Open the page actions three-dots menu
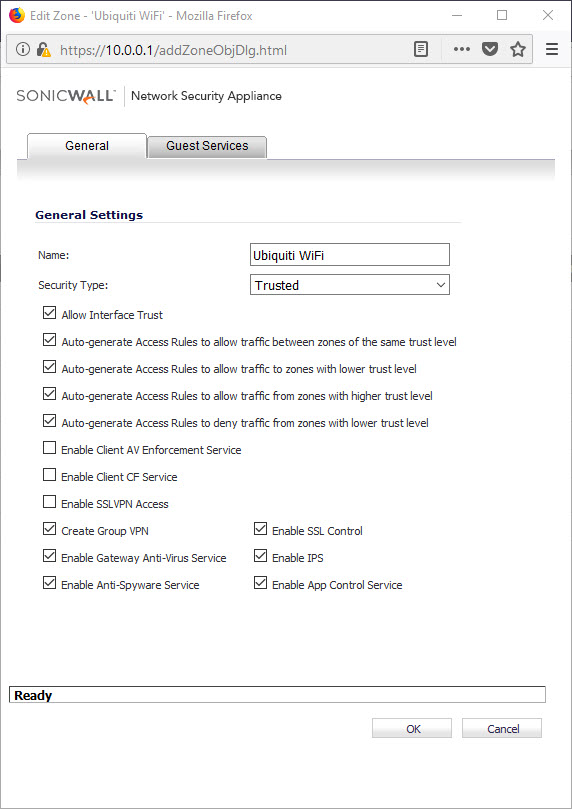This screenshot has width=572, height=809. pos(461,50)
